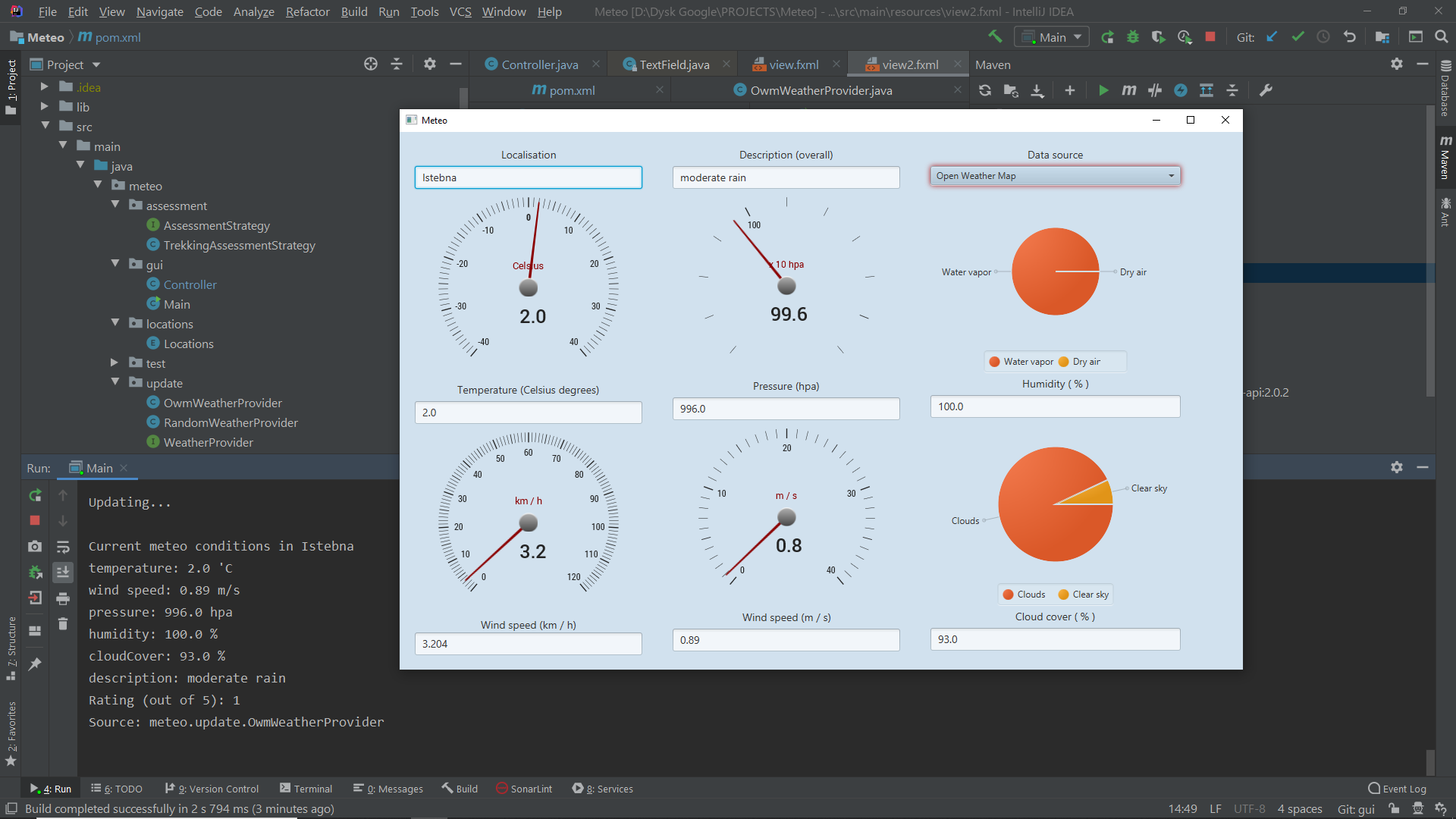This screenshot has width=1456, height=819.
Task: Rerun Main in the Run panel
Action: 35,495
